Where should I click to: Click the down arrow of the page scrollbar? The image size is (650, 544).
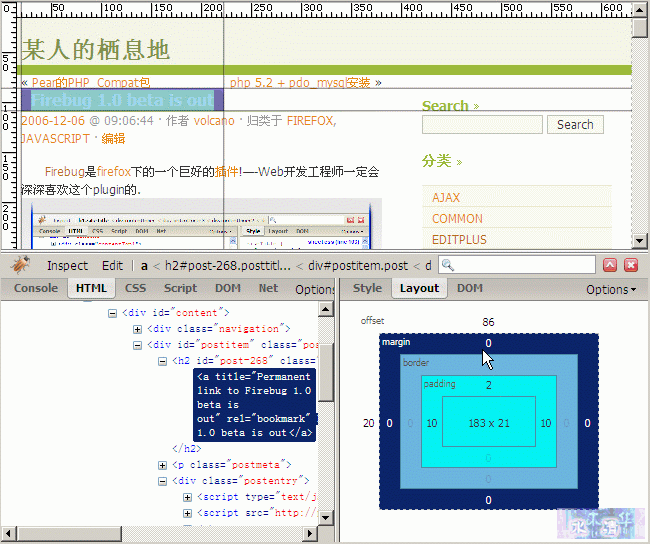click(639, 240)
